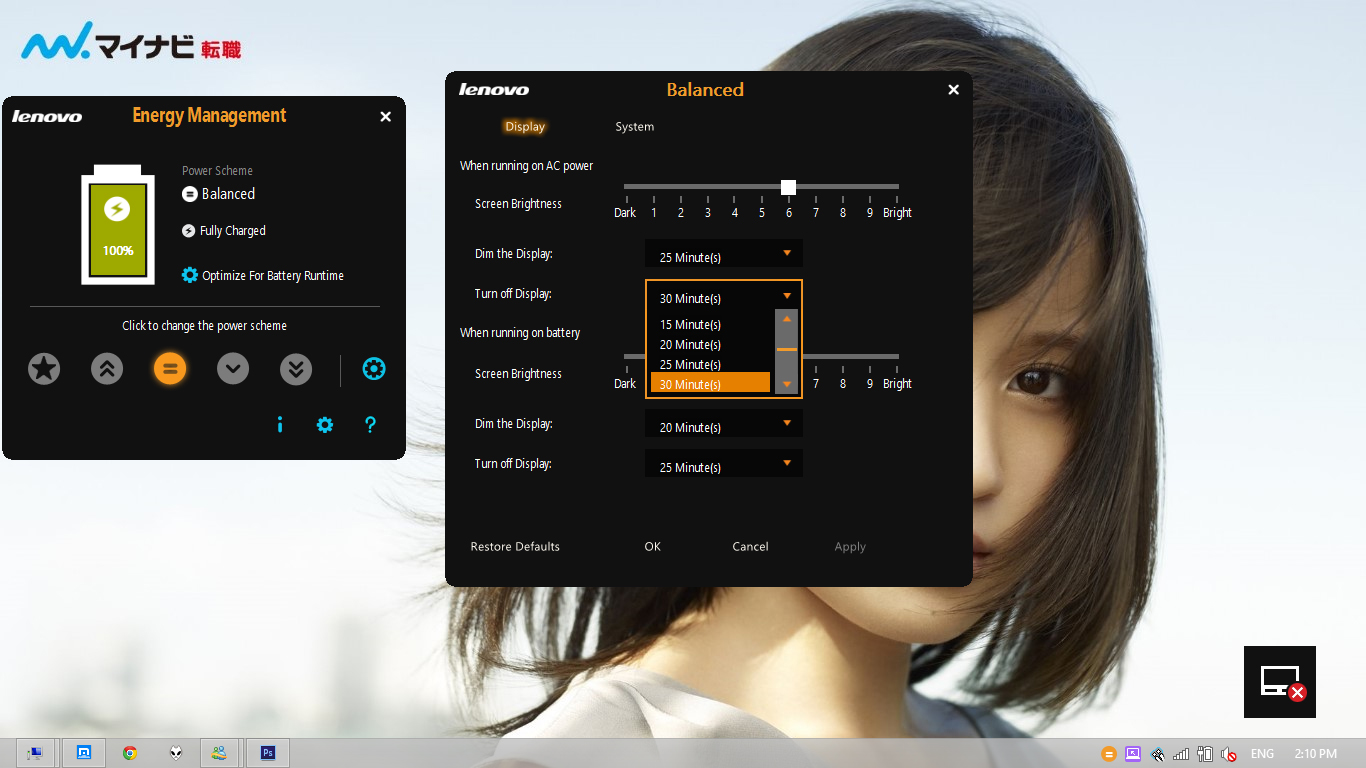Click the 2:10 PM taskbar clock

pyautogui.click(x=1315, y=754)
